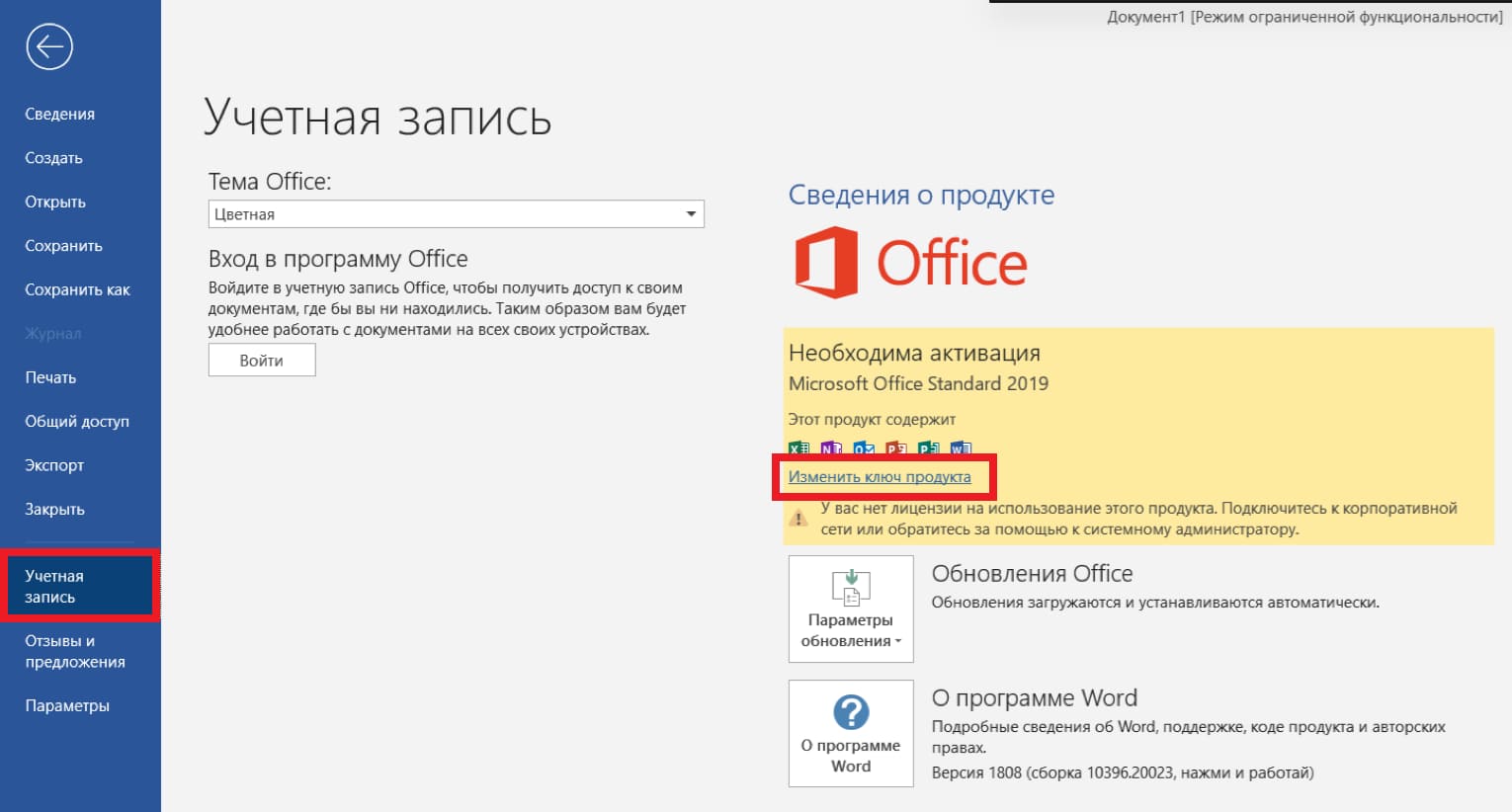Expand the Тема Office combo box

[x=457, y=214]
